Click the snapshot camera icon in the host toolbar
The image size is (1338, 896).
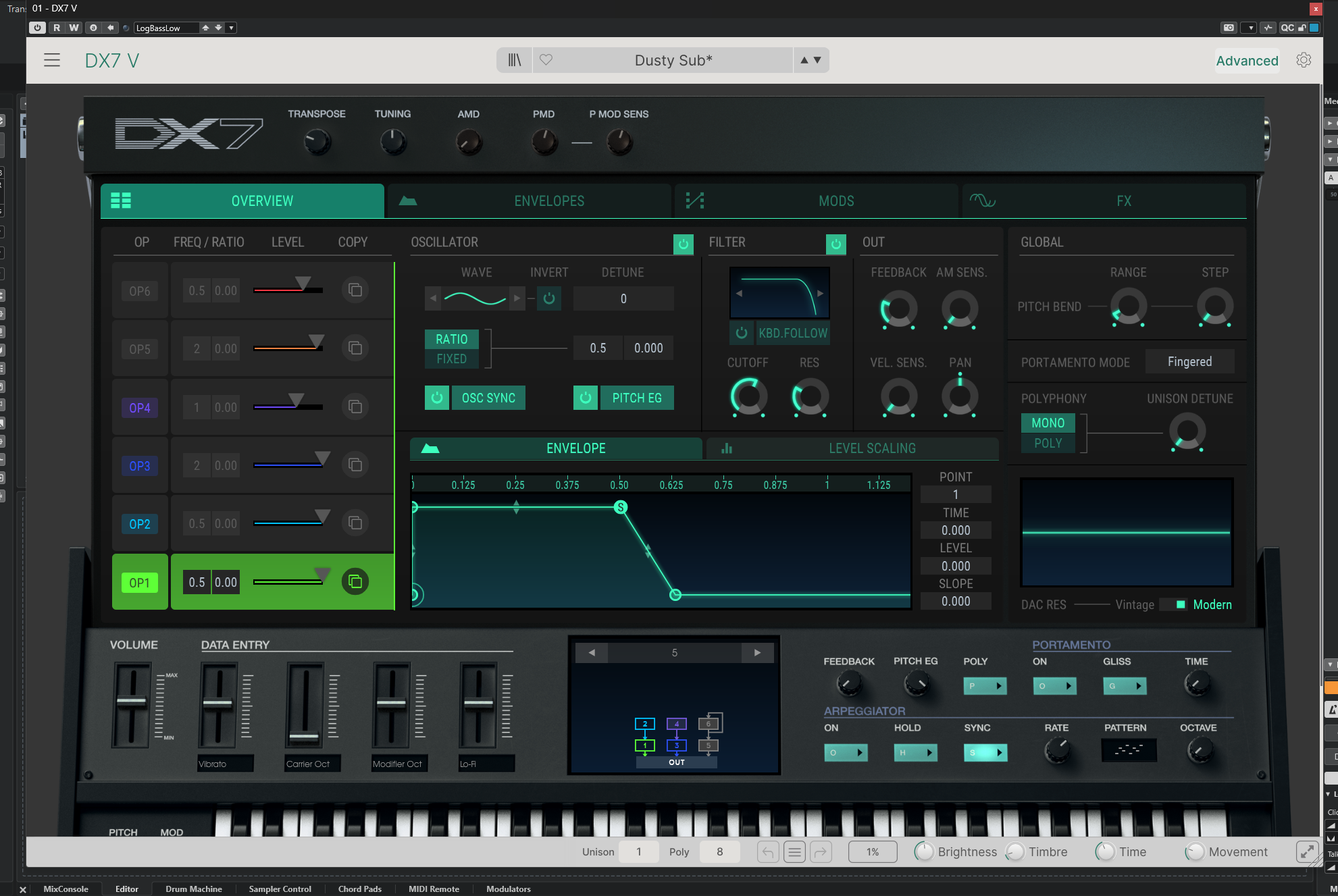pos(1229,28)
